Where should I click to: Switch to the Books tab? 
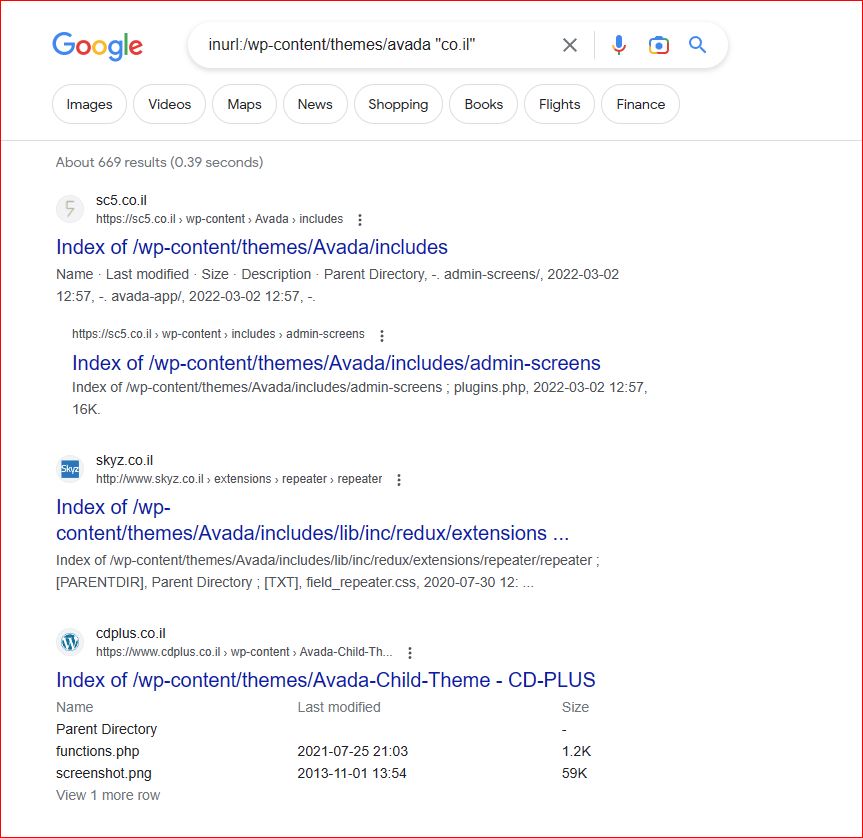(484, 104)
